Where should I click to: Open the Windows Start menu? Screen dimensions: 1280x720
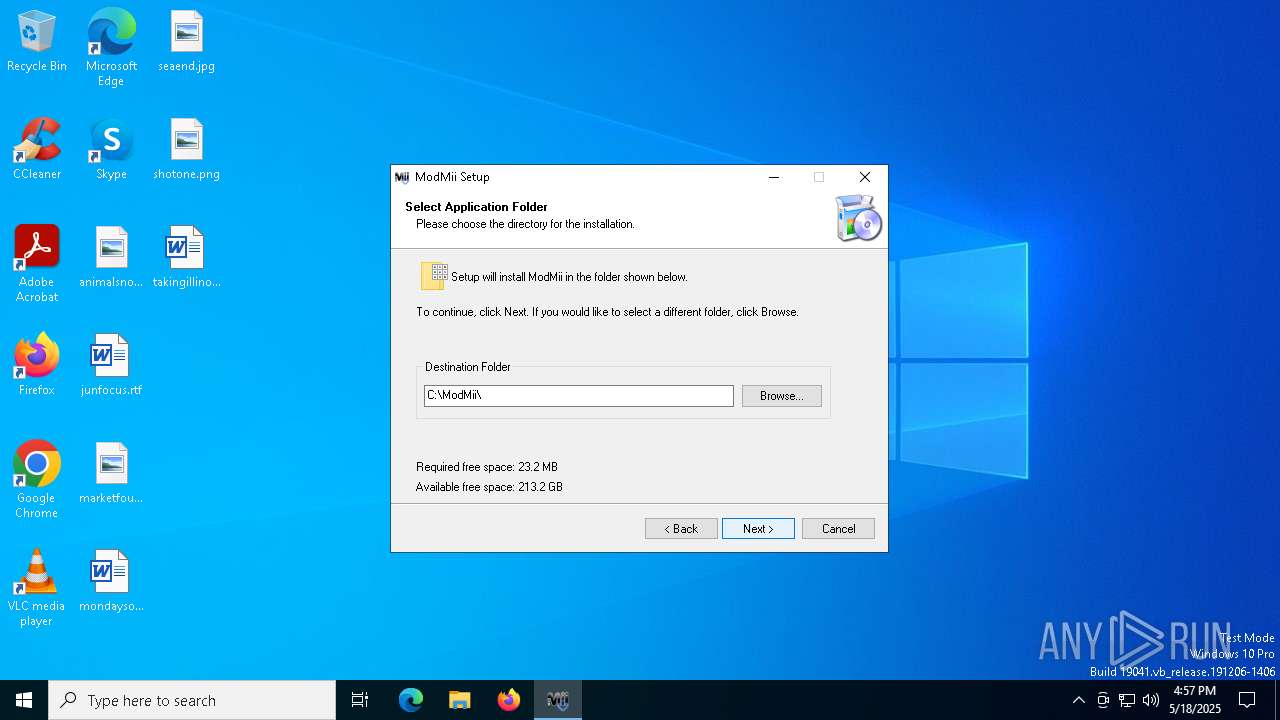pos(24,700)
